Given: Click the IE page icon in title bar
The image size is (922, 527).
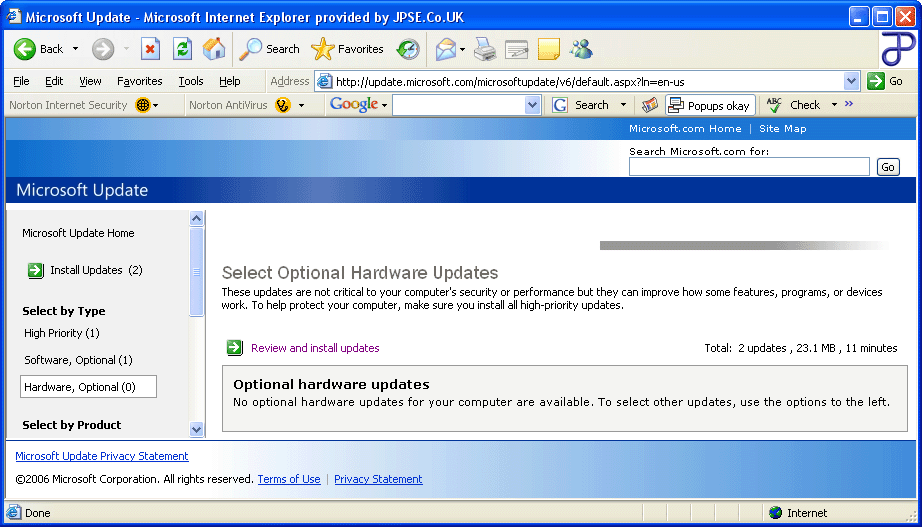Looking at the screenshot, I should click(14, 16).
